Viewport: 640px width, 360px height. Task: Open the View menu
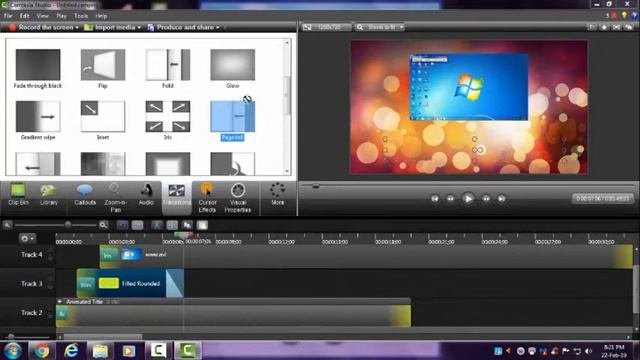pyautogui.click(x=42, y=16)
